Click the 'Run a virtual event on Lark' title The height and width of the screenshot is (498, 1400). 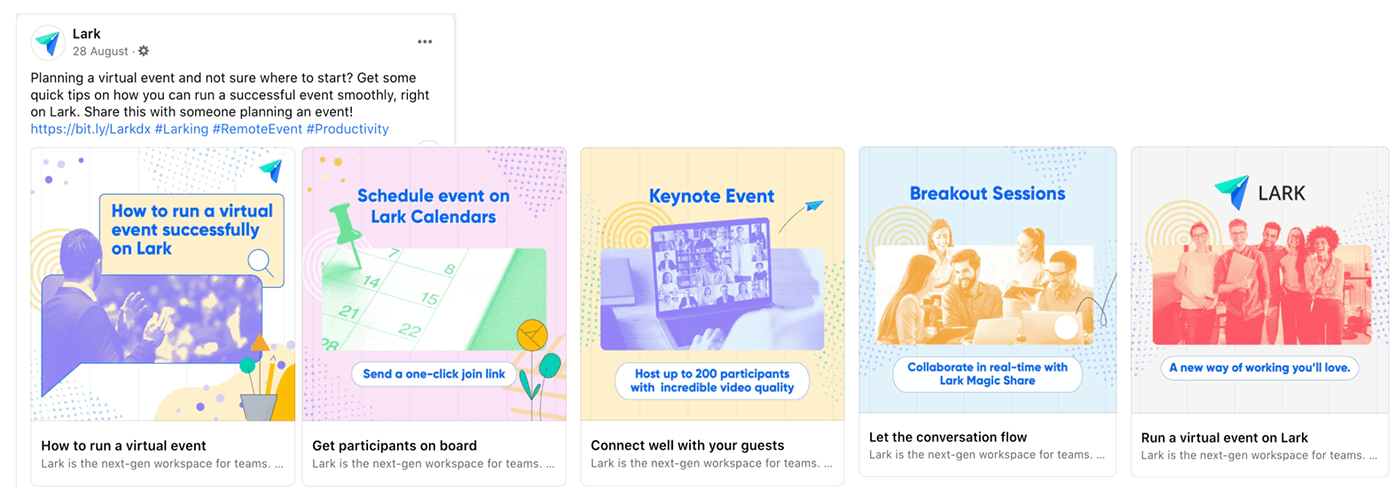1224,437
